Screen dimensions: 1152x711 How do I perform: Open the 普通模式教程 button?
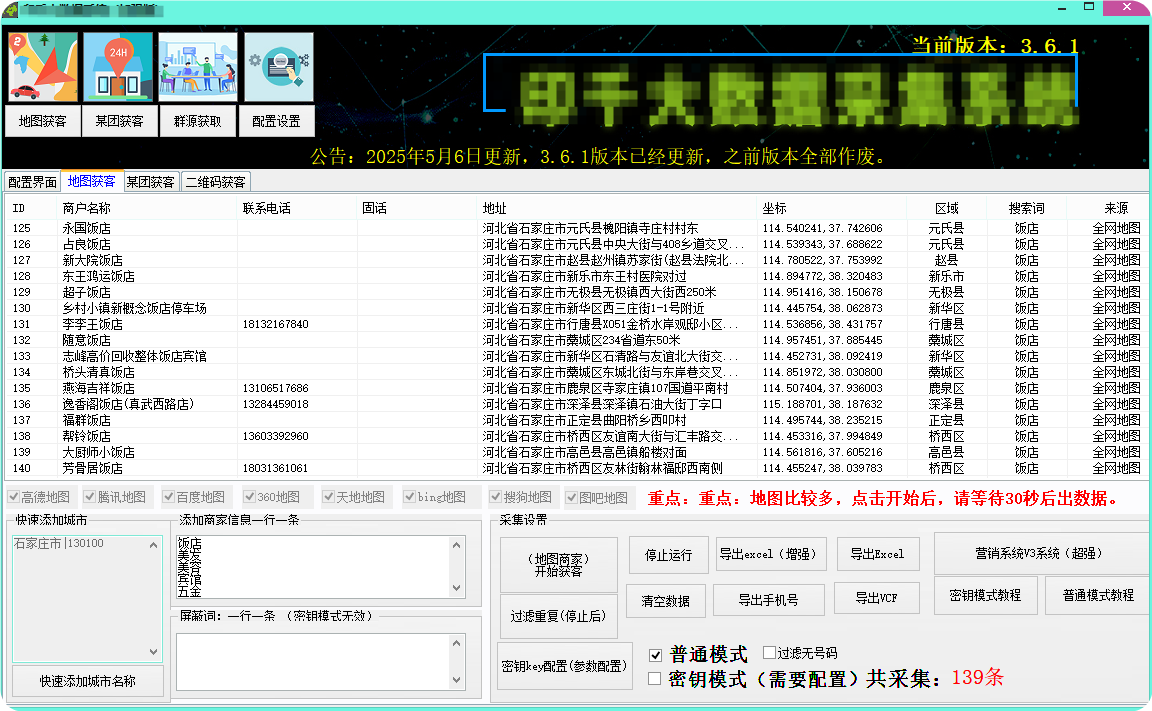point(1098,595)
